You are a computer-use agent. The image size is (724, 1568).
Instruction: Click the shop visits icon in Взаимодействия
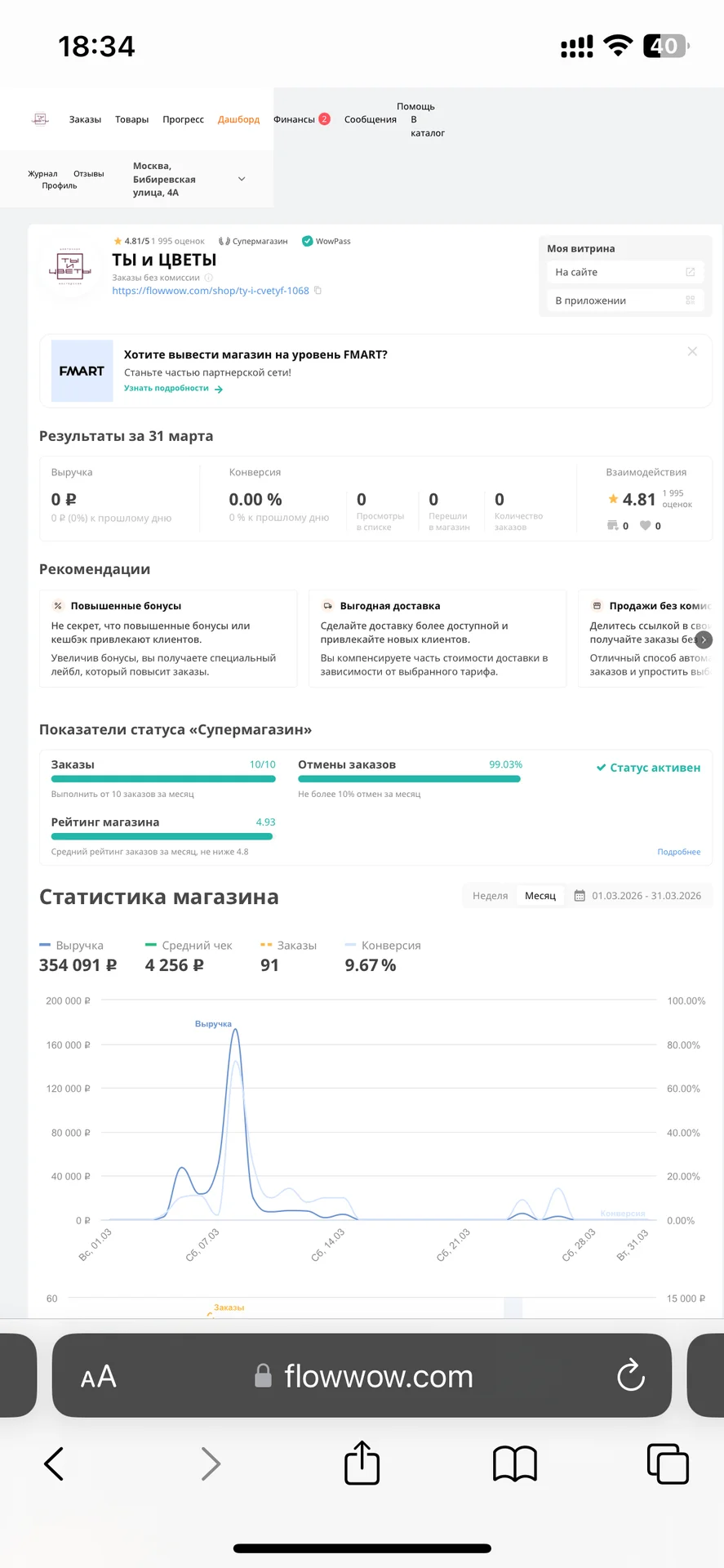point(612,525)
